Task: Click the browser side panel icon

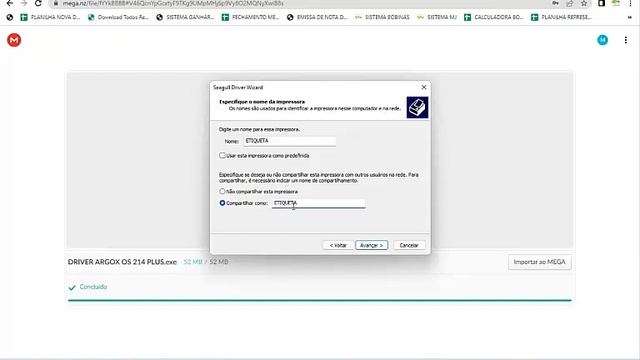Action: point(601,3)
